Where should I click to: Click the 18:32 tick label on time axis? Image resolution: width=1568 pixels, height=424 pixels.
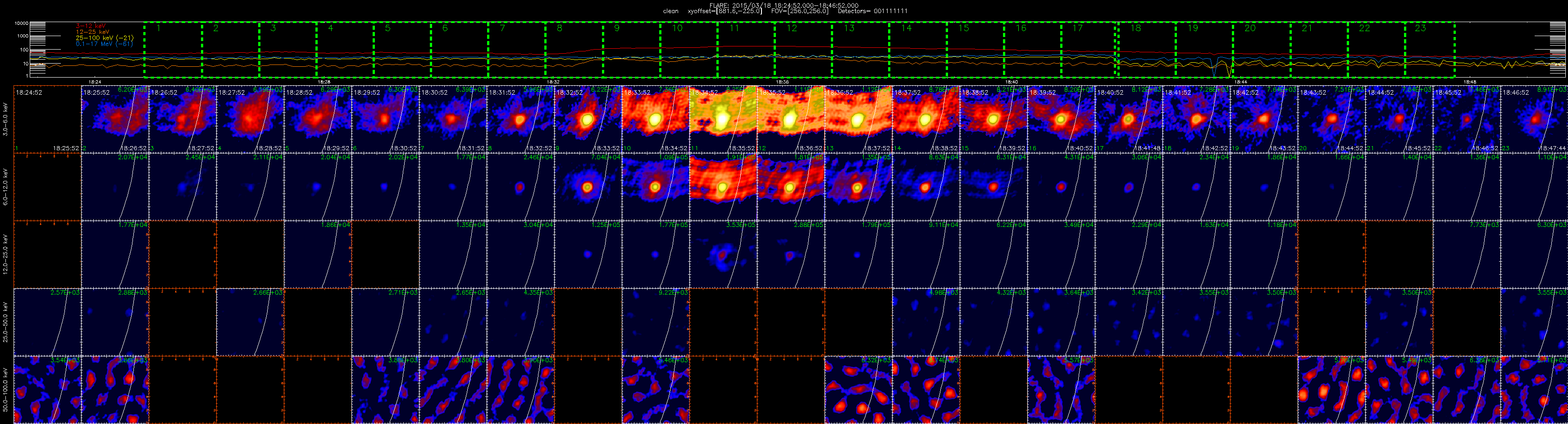[x=553, y=81]
